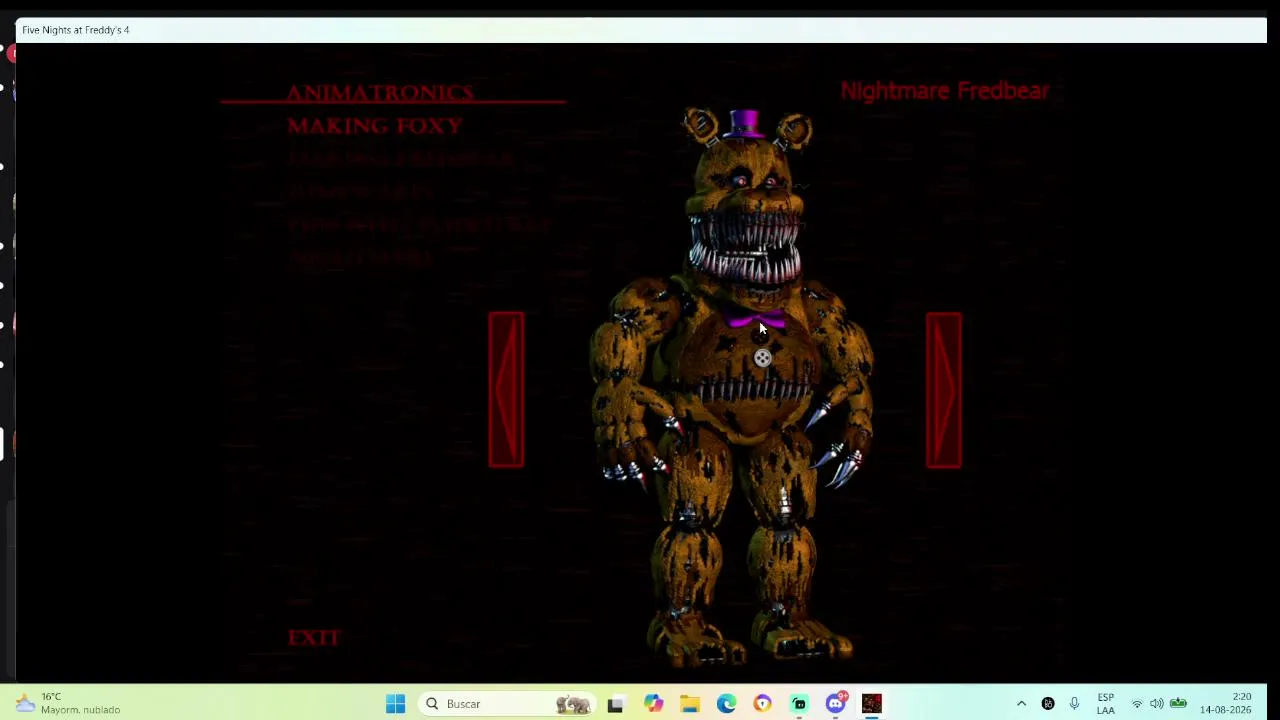Click the round black tray icon

1048,704
